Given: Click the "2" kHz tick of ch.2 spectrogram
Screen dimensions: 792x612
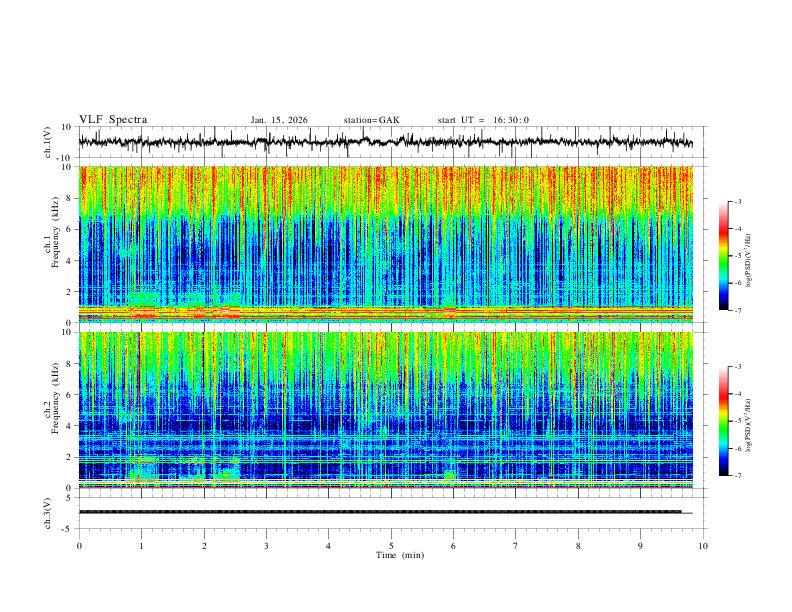Looking at the screenshot, I should (69, 457).
